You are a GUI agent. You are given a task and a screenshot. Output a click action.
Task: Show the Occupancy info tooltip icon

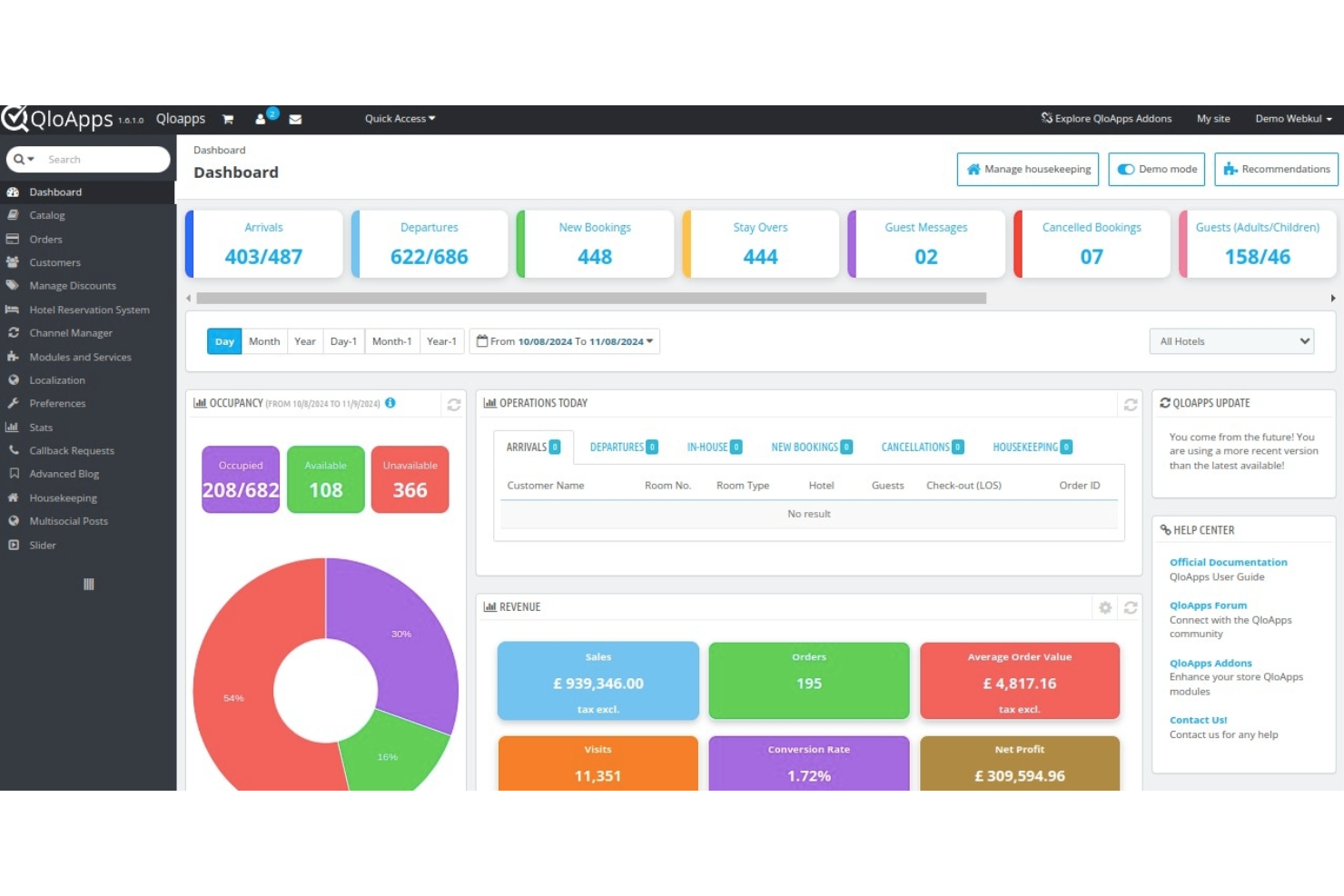point(390,403)
